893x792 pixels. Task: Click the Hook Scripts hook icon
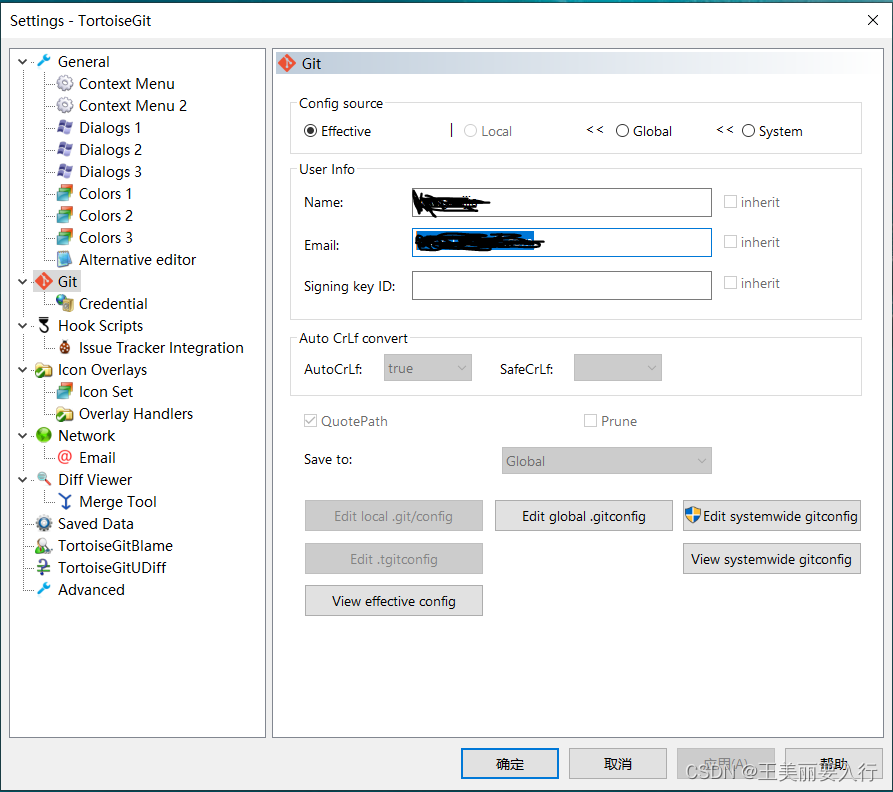coord(44,325)
